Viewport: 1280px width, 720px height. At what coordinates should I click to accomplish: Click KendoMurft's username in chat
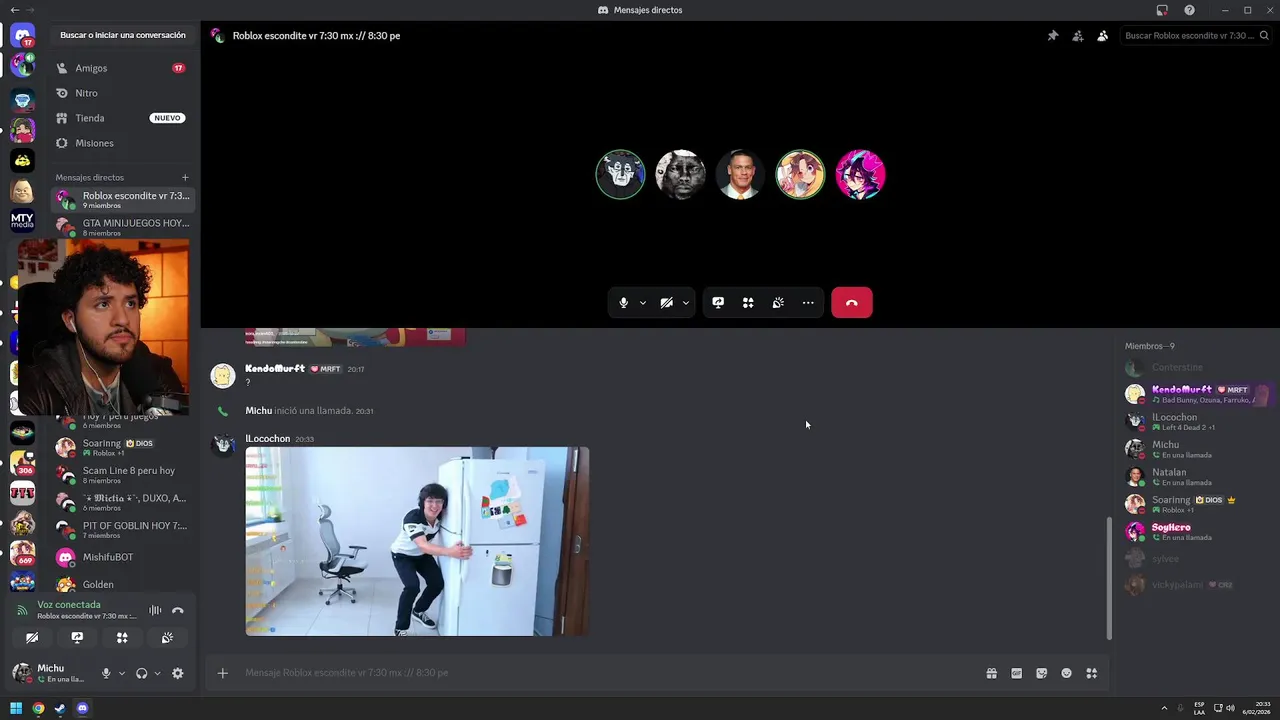pyautogui.click(x=275, y=369)
